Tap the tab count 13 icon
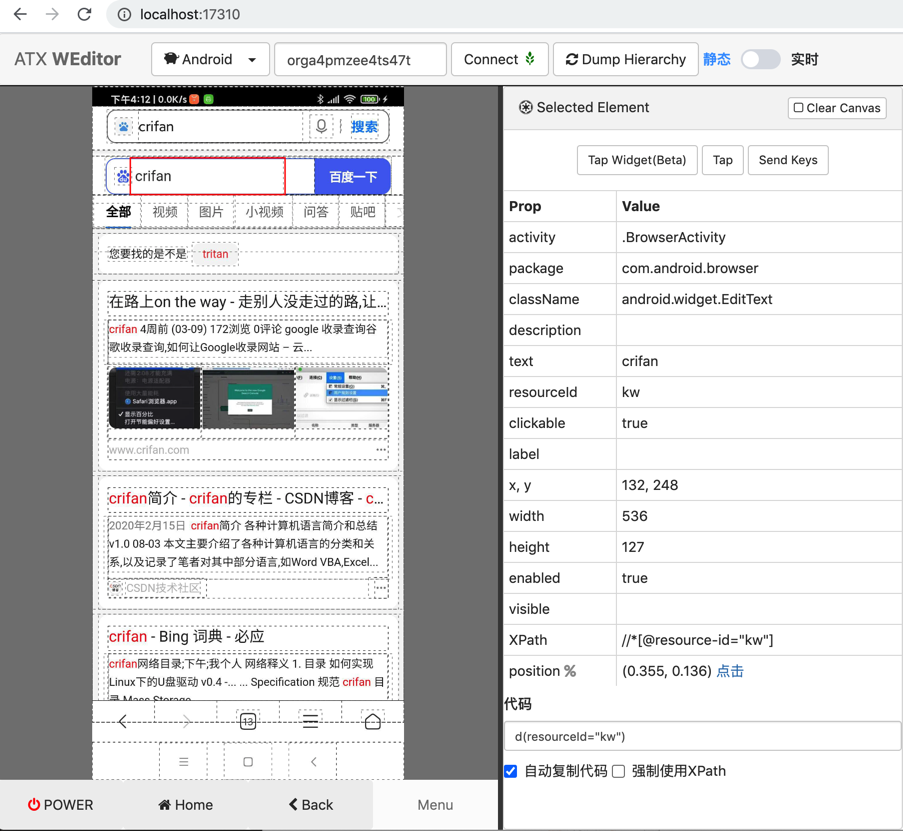This screenshot has width=903, height=831. pos(248,721)
